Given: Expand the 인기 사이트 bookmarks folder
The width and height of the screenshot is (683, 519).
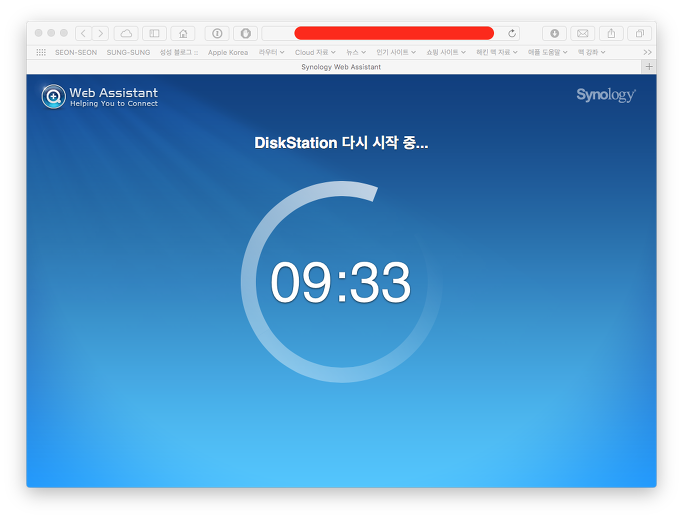Looking at the screenshot, I should [x=396, y=52].
